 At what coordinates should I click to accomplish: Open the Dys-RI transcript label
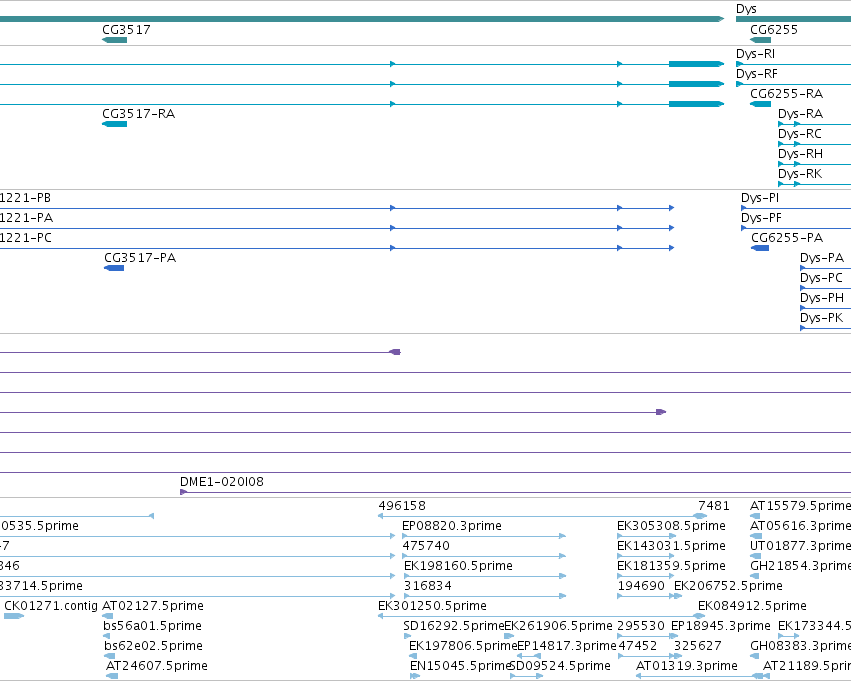[x=755, y=54]
